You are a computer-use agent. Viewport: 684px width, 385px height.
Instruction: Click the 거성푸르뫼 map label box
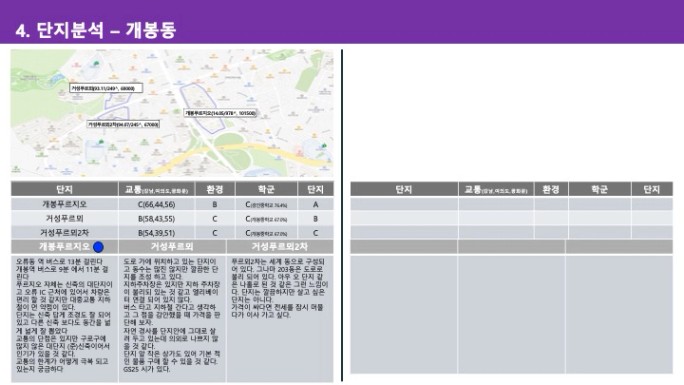tap(106, 88)
